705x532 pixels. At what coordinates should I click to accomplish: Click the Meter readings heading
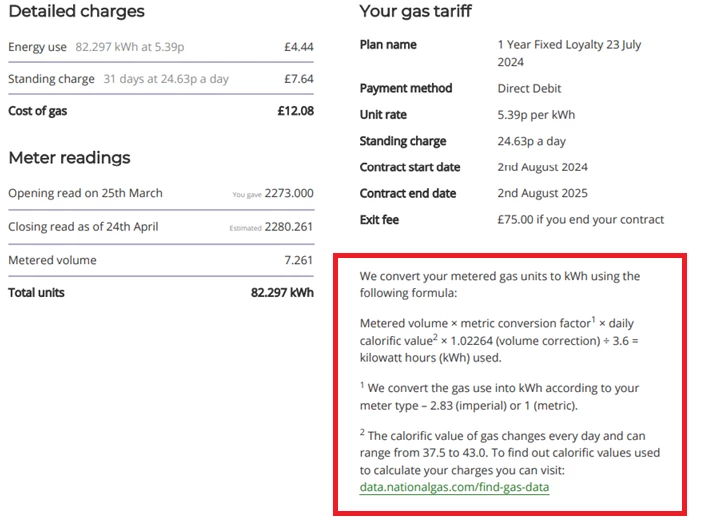click(x=69, y=158)
